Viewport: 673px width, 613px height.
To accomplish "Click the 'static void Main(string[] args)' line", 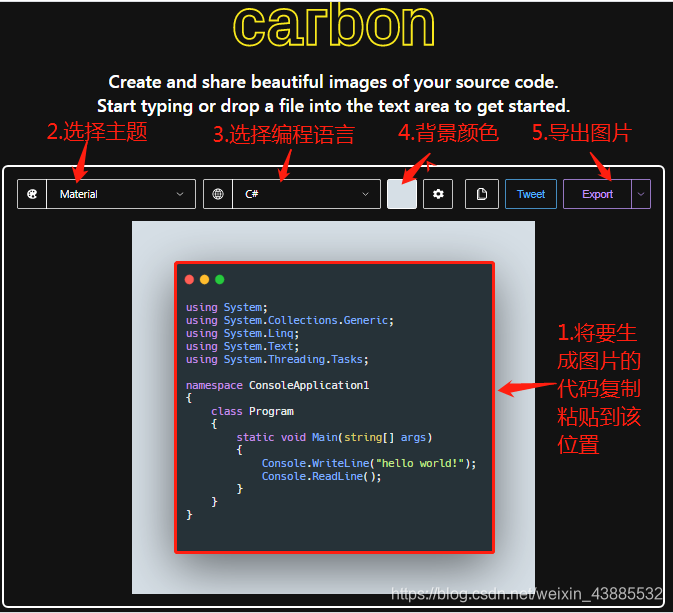I will 334,437.
